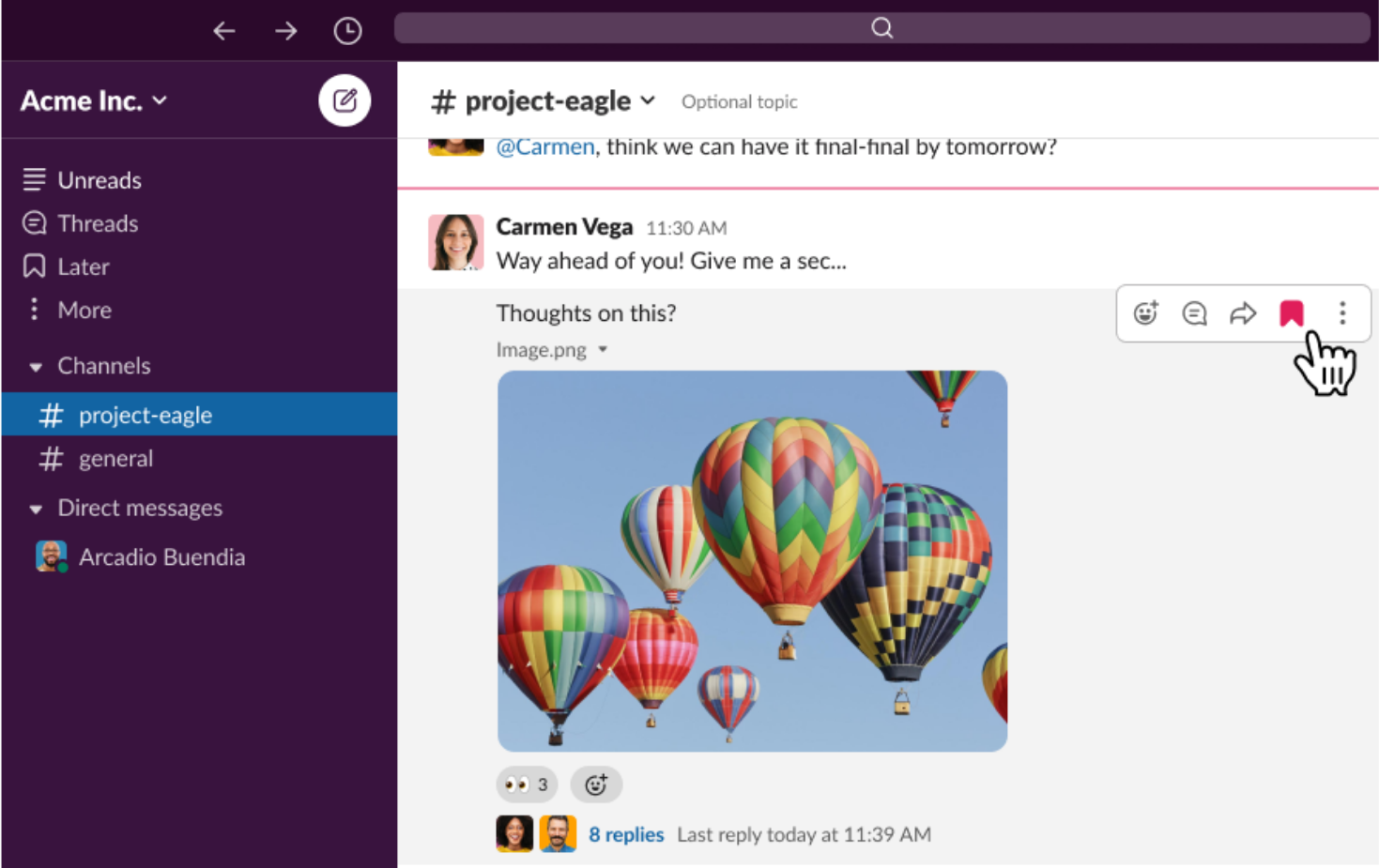
Task: Open more actions for the message
Action: coord(1342,313)
